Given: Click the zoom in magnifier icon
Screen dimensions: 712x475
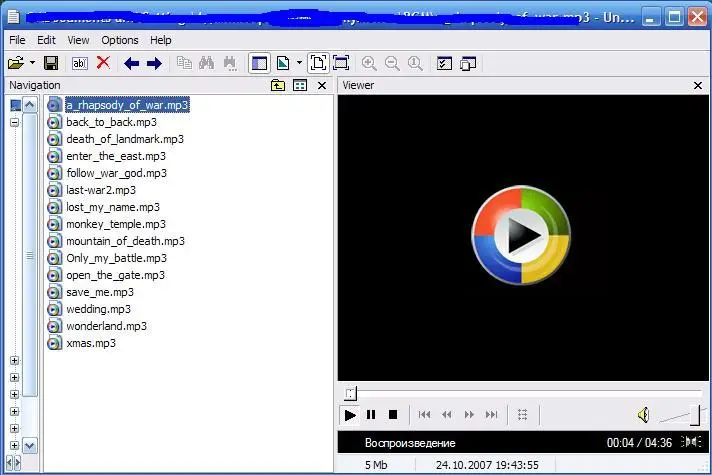Looking at the screenshot, I should pyautogui.click(x=369, y=63).
